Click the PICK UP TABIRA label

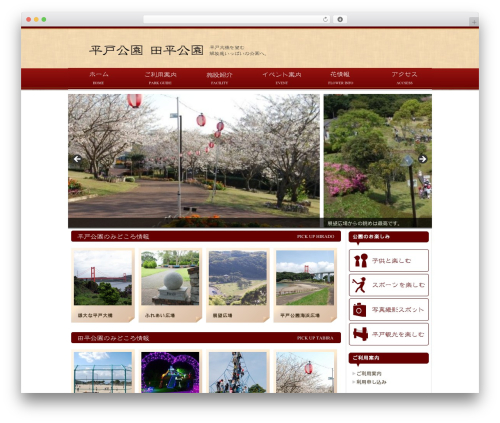click(x=315, y=338)
